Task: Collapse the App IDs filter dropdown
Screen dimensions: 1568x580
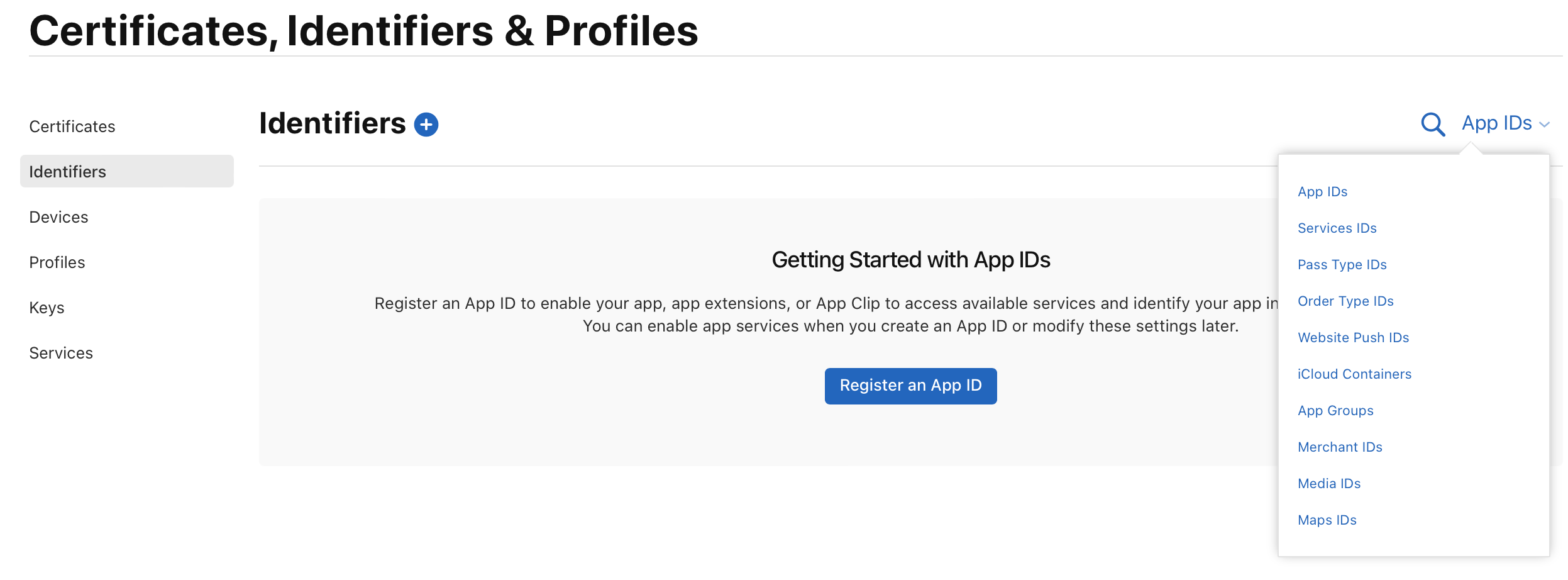Action: coord(1506,123)
